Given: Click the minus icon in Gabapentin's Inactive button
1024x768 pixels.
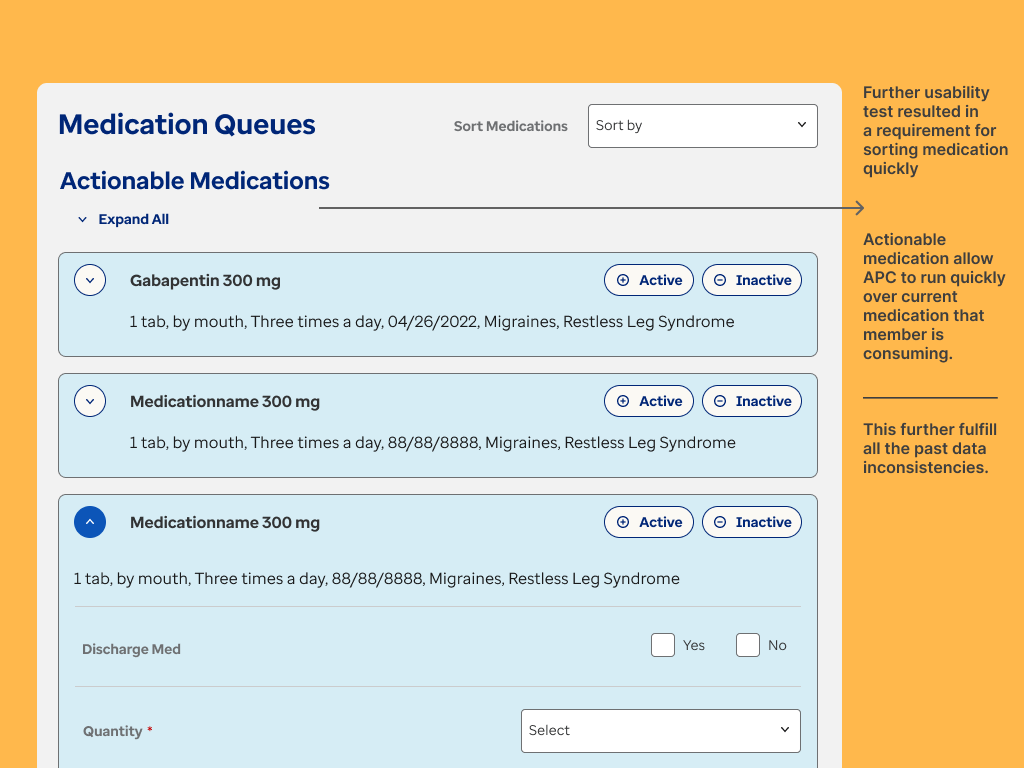Looking at the screenshot, I should coord(720,280).
